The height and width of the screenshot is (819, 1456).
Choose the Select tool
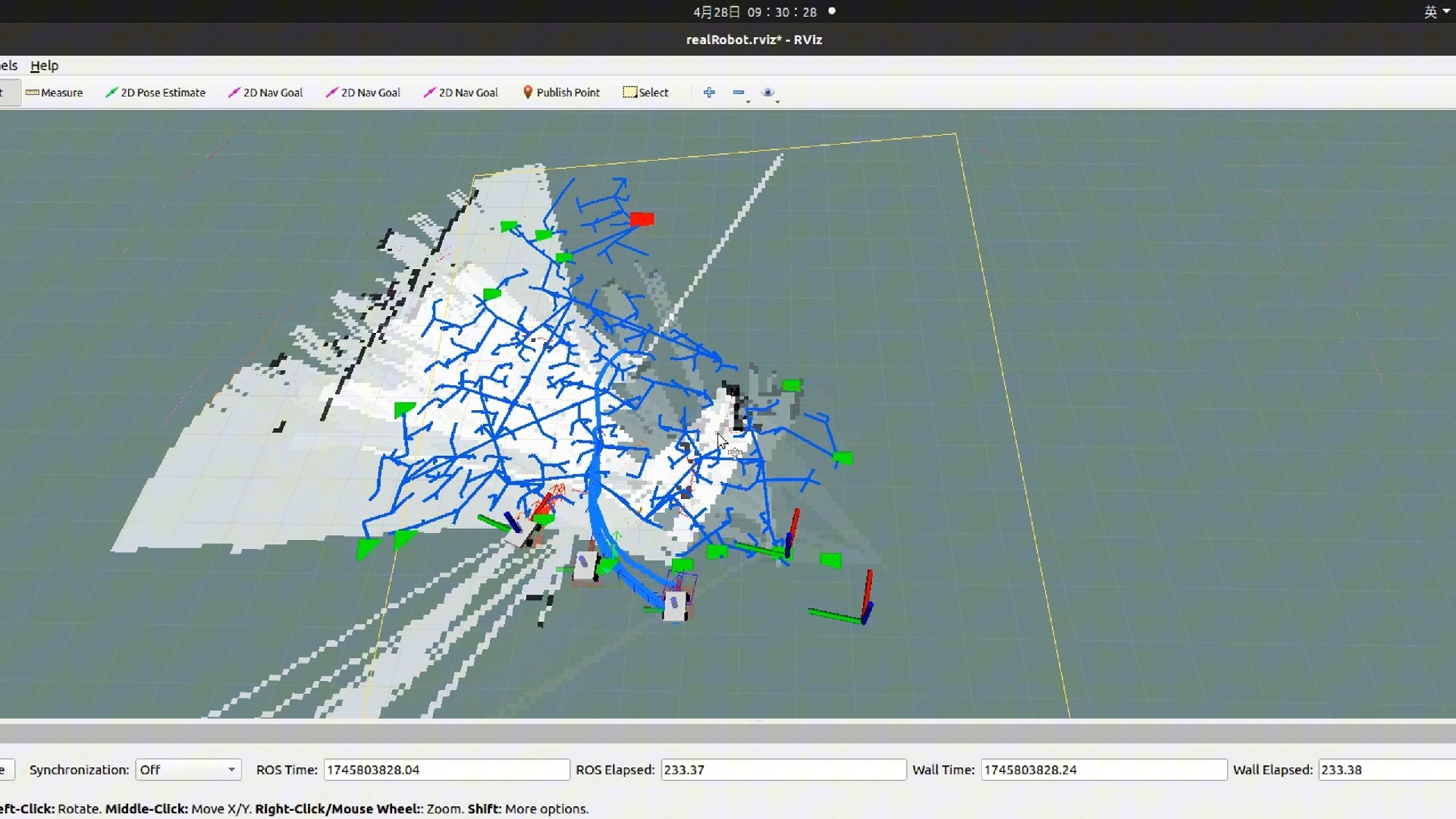[646, 93]
